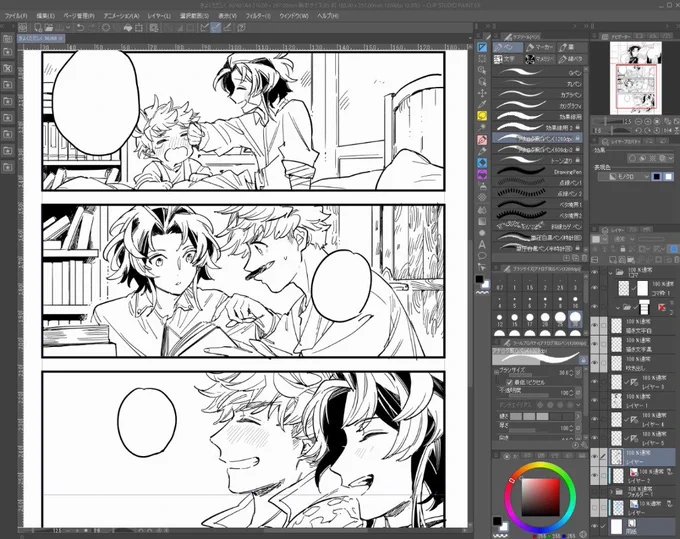
Task: Hide the 吹き出し layer
Action: pyautogui.click(x=595, y=363)
